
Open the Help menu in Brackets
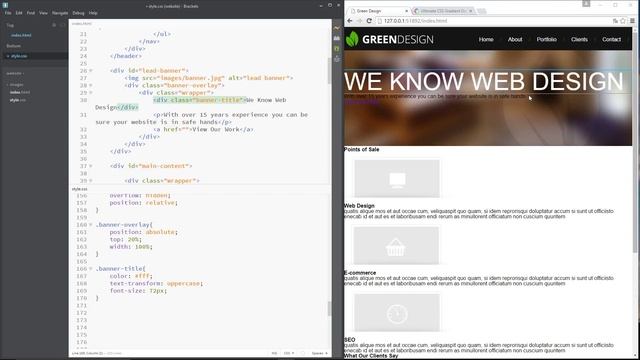(93, 13)
